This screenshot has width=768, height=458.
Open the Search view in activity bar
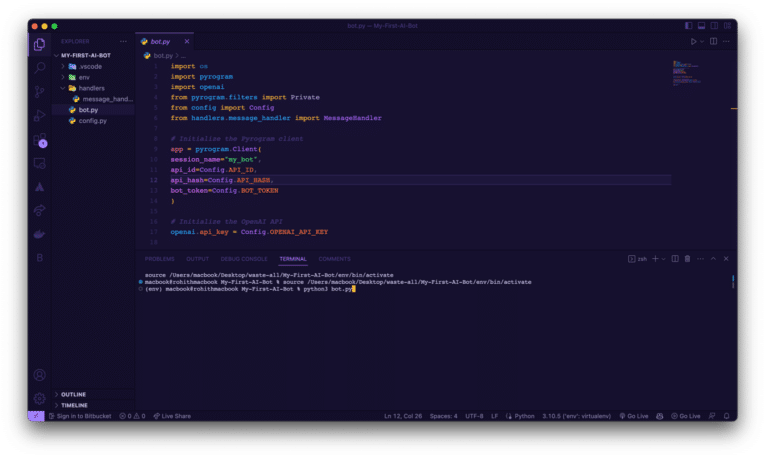pos(39,68)
